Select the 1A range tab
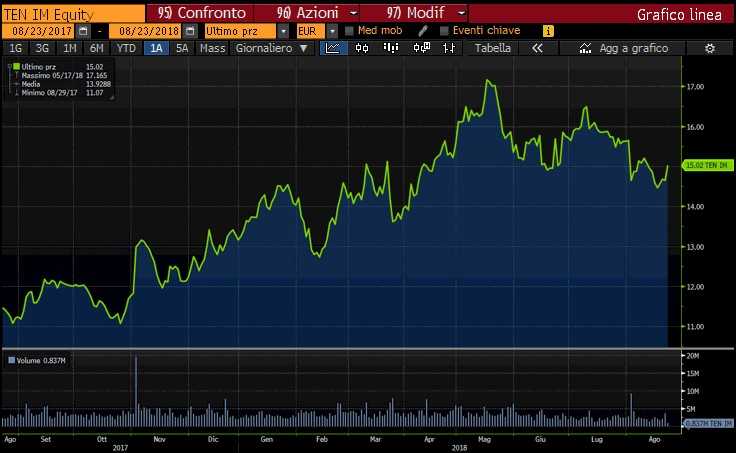Screen dimensions: 736x453 156,48
